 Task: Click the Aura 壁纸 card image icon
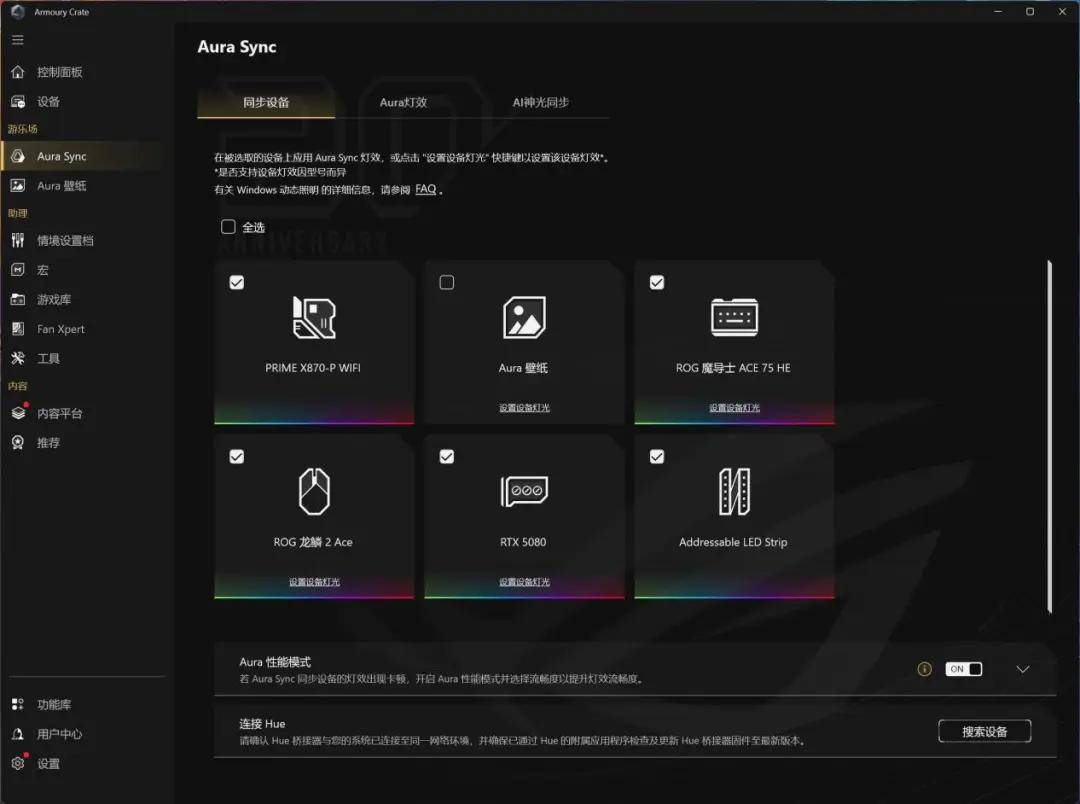[524, 318]
